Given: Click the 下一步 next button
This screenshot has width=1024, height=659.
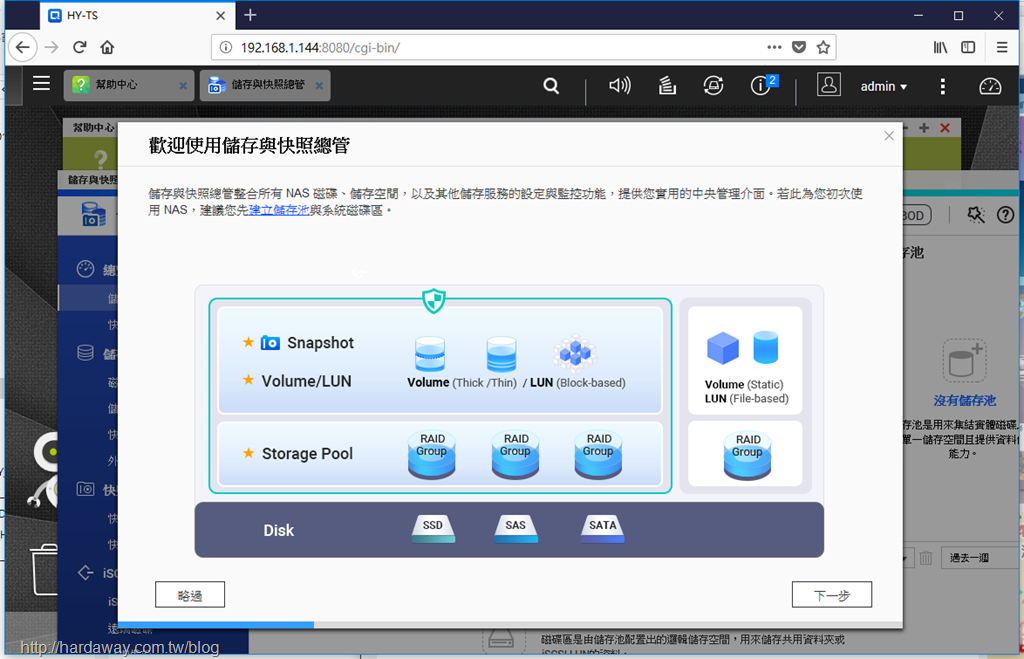Looking at the screenshot, I should coord(832,595).
